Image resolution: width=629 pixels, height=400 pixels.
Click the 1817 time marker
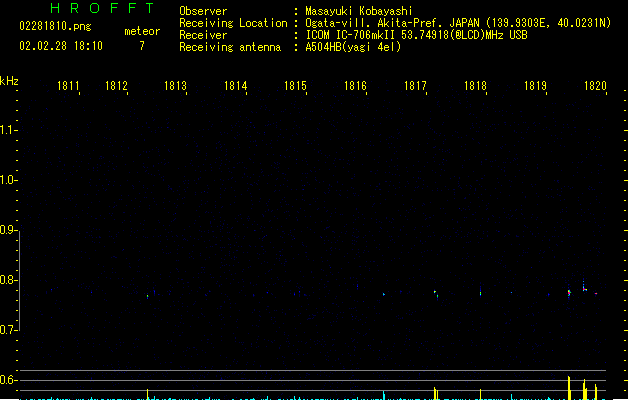[x=416, y=86]
